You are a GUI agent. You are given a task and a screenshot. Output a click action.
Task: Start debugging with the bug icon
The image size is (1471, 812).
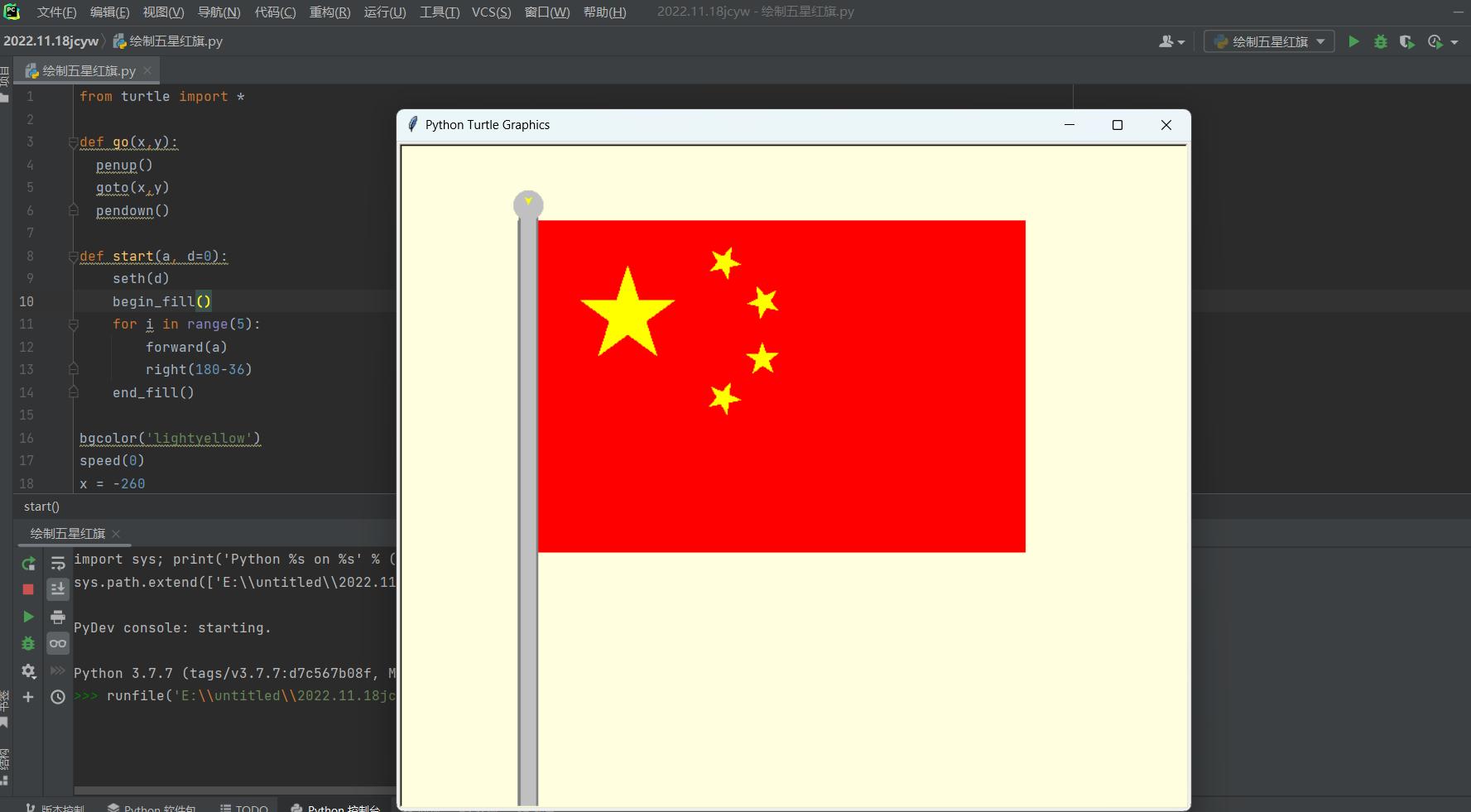coord(27,643)
